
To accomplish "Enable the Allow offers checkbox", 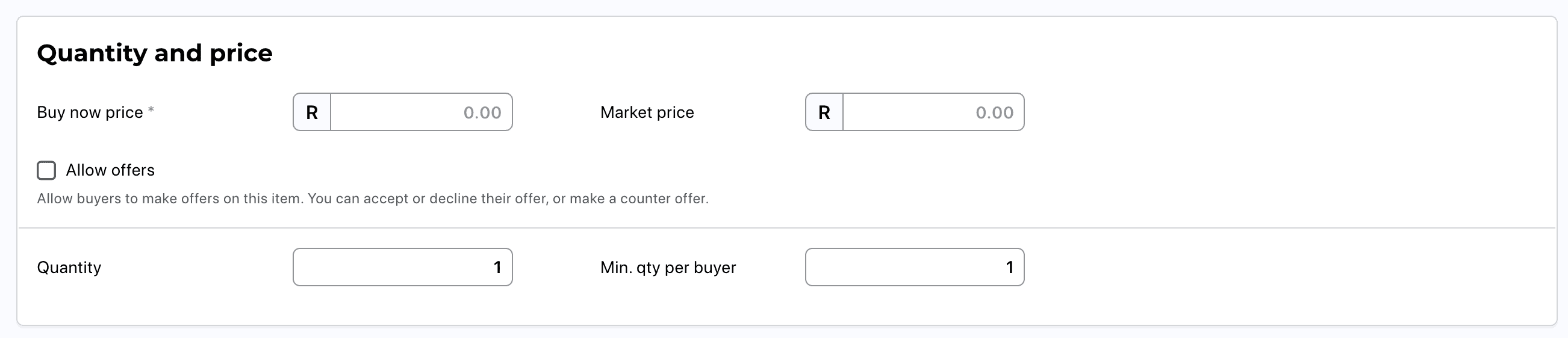I will coord(46,171).
